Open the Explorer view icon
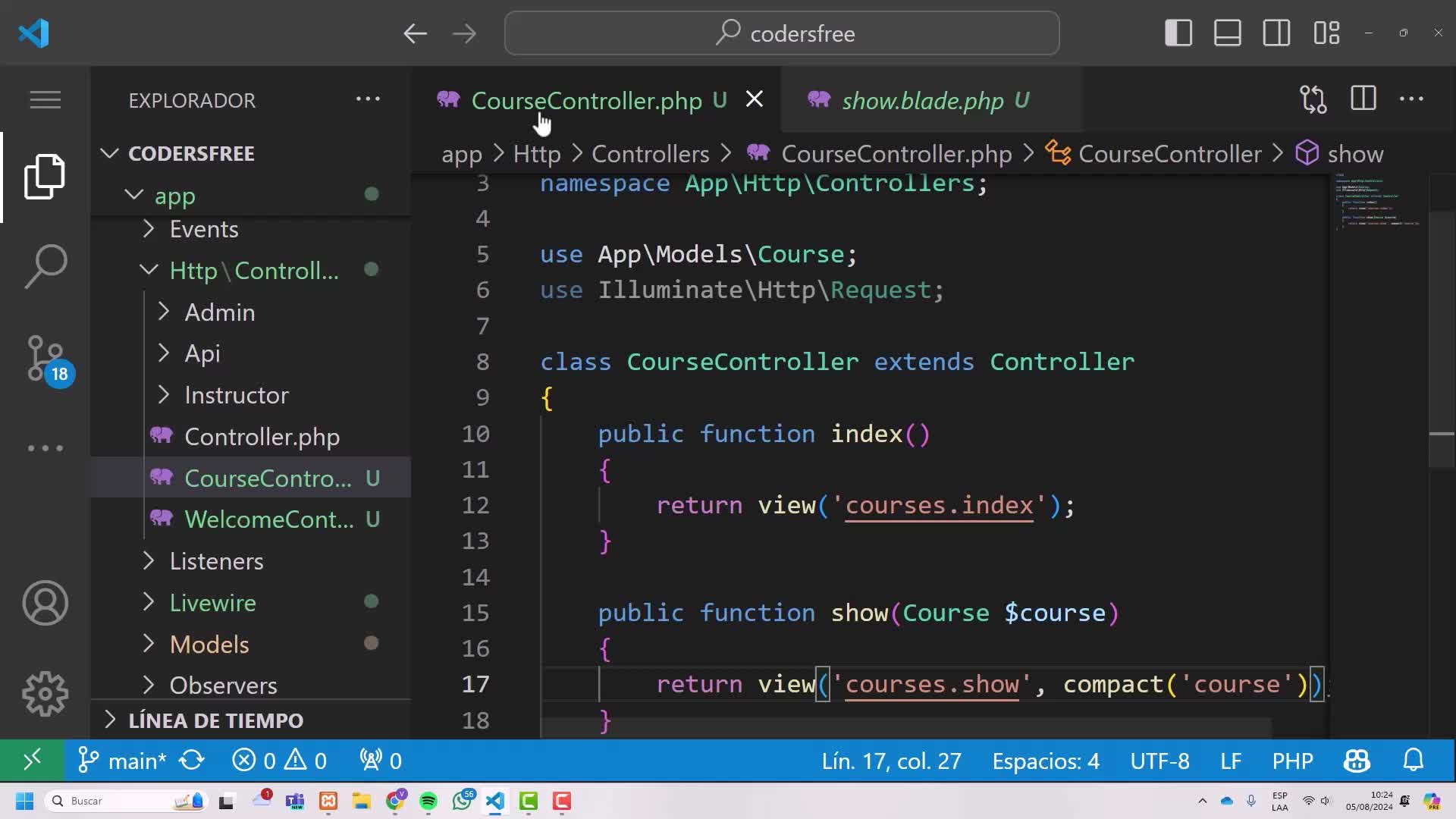The image size is (1456, 819). click(x=45, y=177)
